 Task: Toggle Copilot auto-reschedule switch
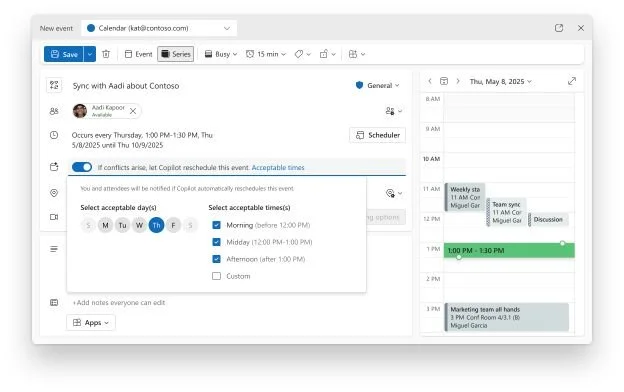82,167
